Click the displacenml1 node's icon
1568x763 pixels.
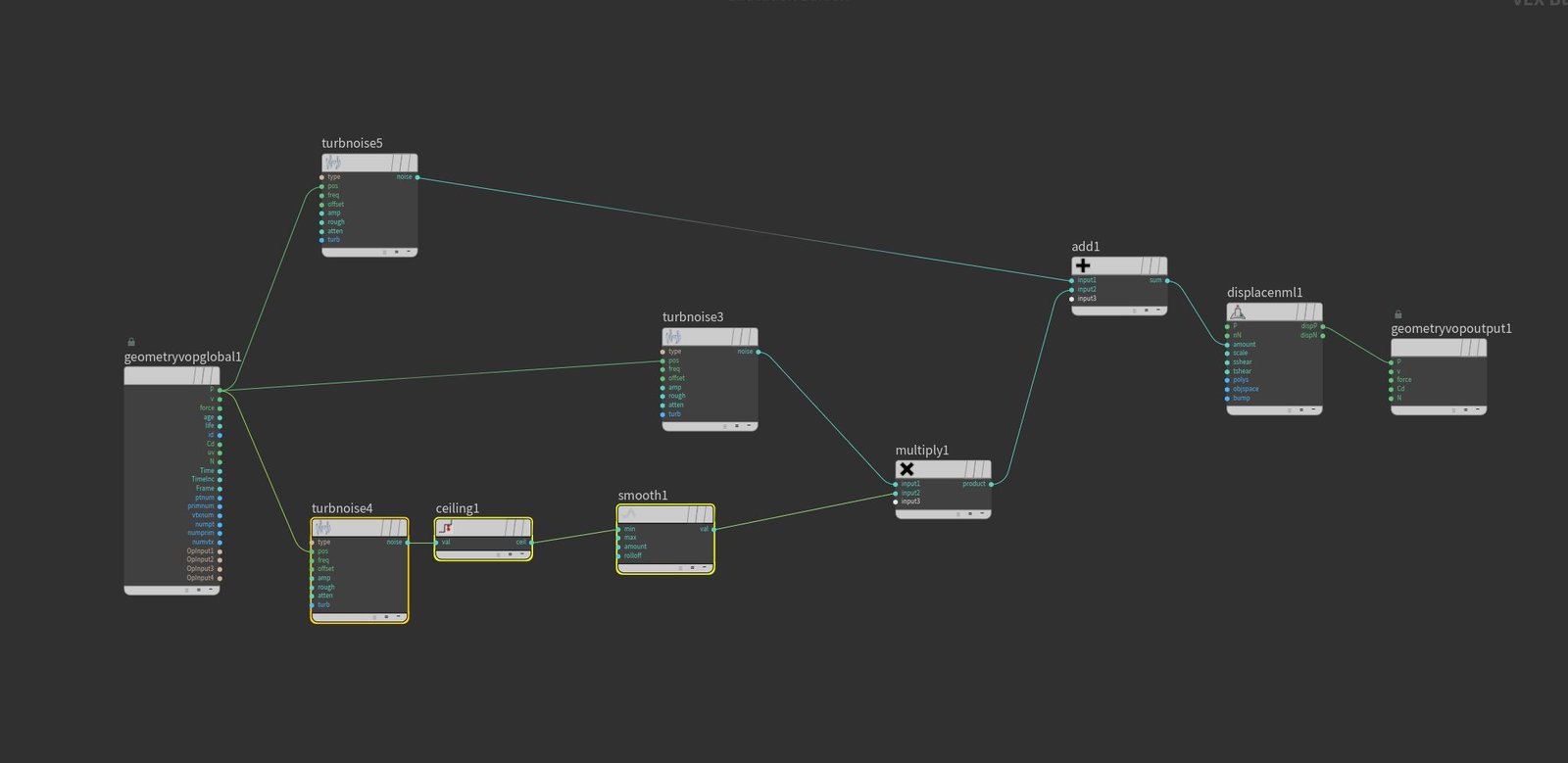(x=1238, y=311)
